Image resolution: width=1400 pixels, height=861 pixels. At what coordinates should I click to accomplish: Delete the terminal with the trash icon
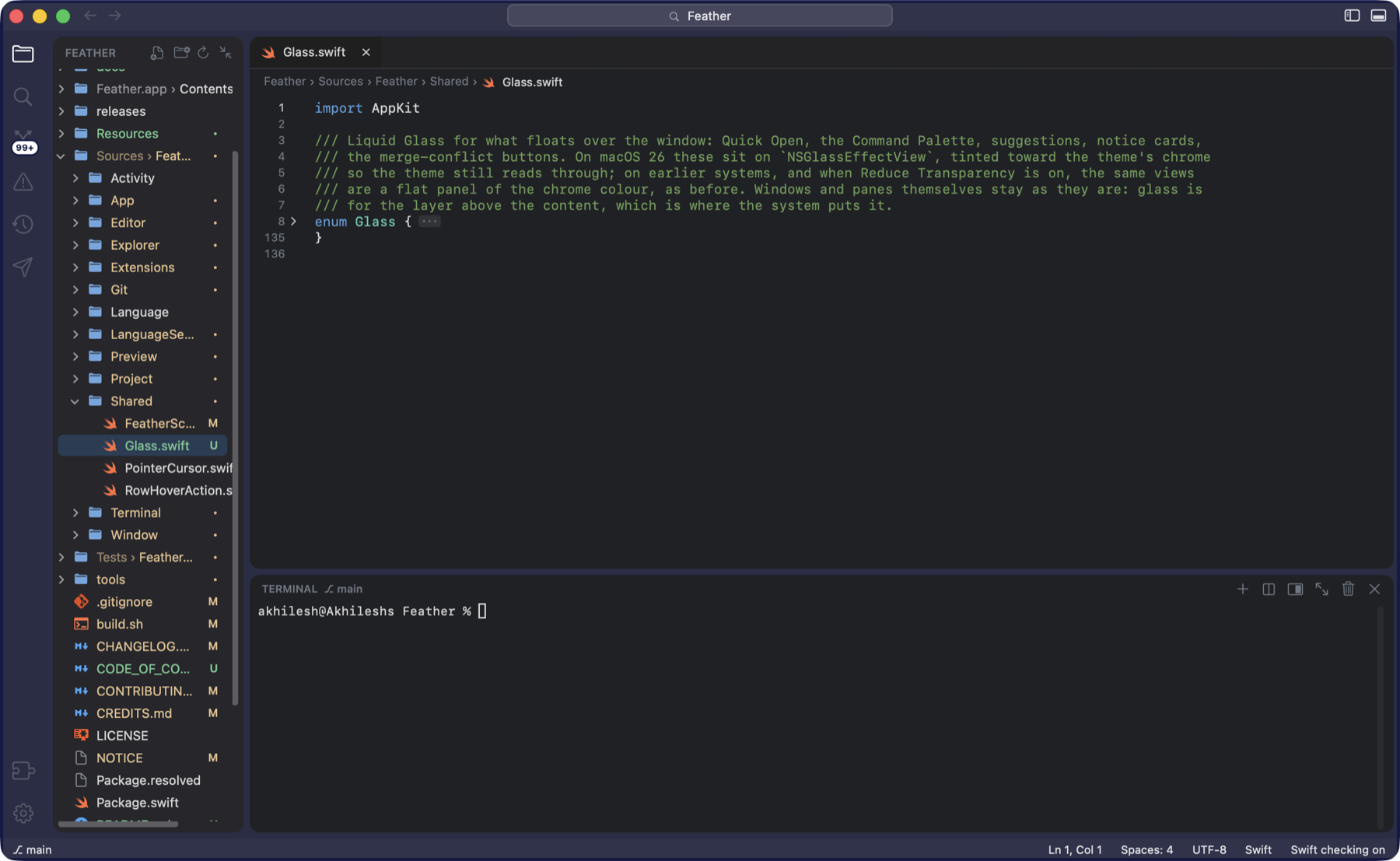[1348, 589]
